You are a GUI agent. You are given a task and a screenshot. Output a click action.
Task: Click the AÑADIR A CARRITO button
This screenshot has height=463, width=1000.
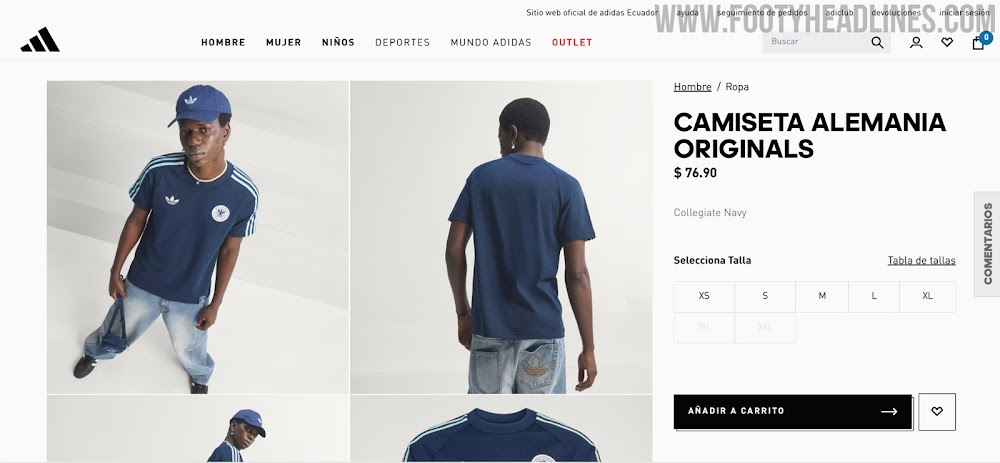(793, 412)
